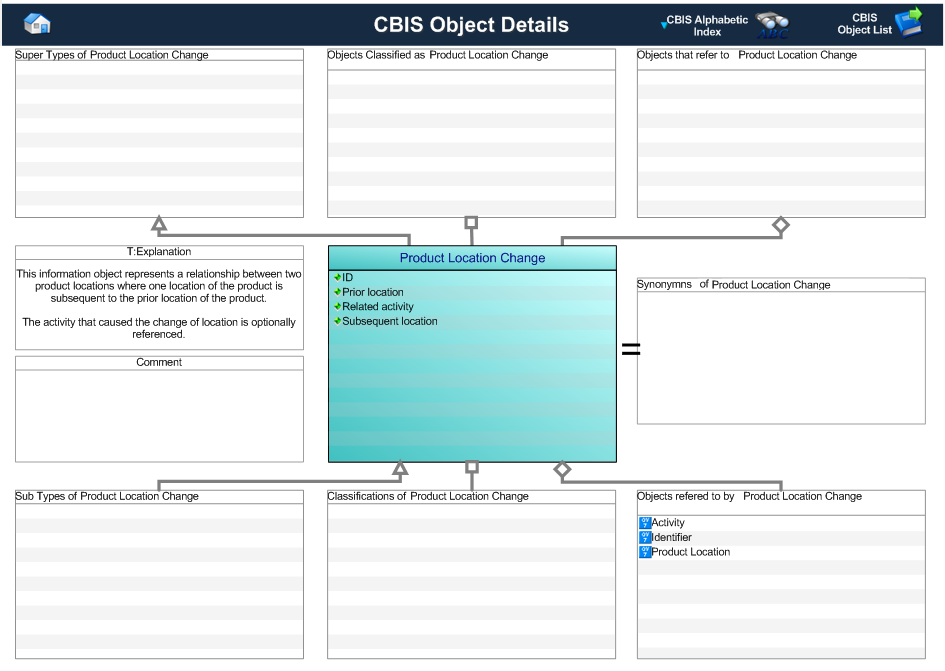Click the icon next to Activity
945x671 pixels.
click(645, 523)
